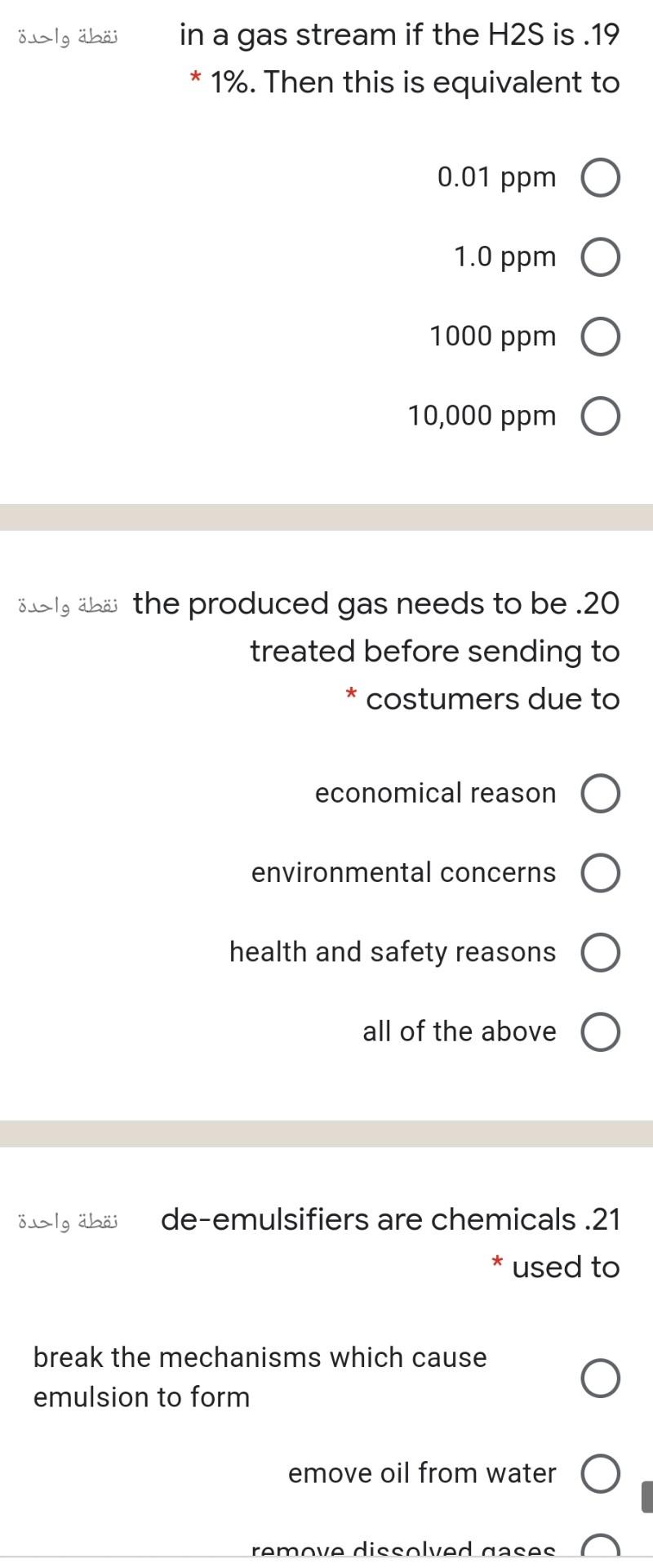653x1568 pixels.
Task: Select the 1.0 ppm answer option
Action: [x=601, y=256]
